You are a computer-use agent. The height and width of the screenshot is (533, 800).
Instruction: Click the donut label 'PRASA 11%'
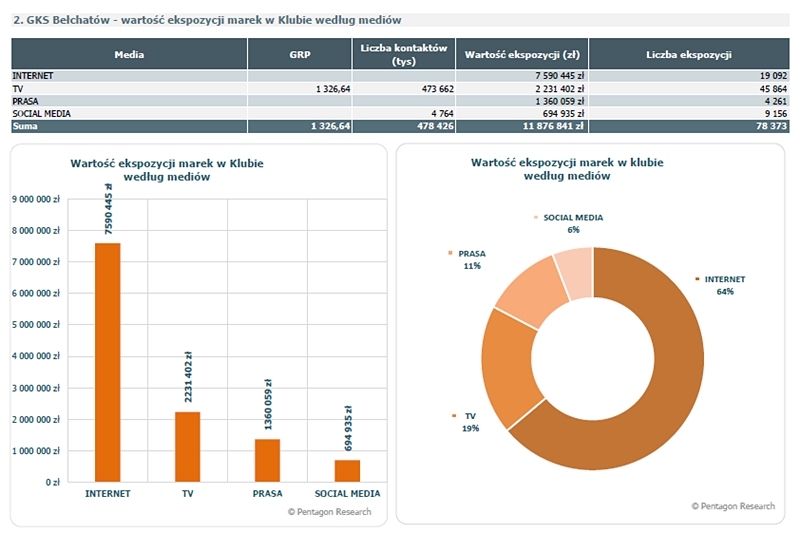pos(472,259)
